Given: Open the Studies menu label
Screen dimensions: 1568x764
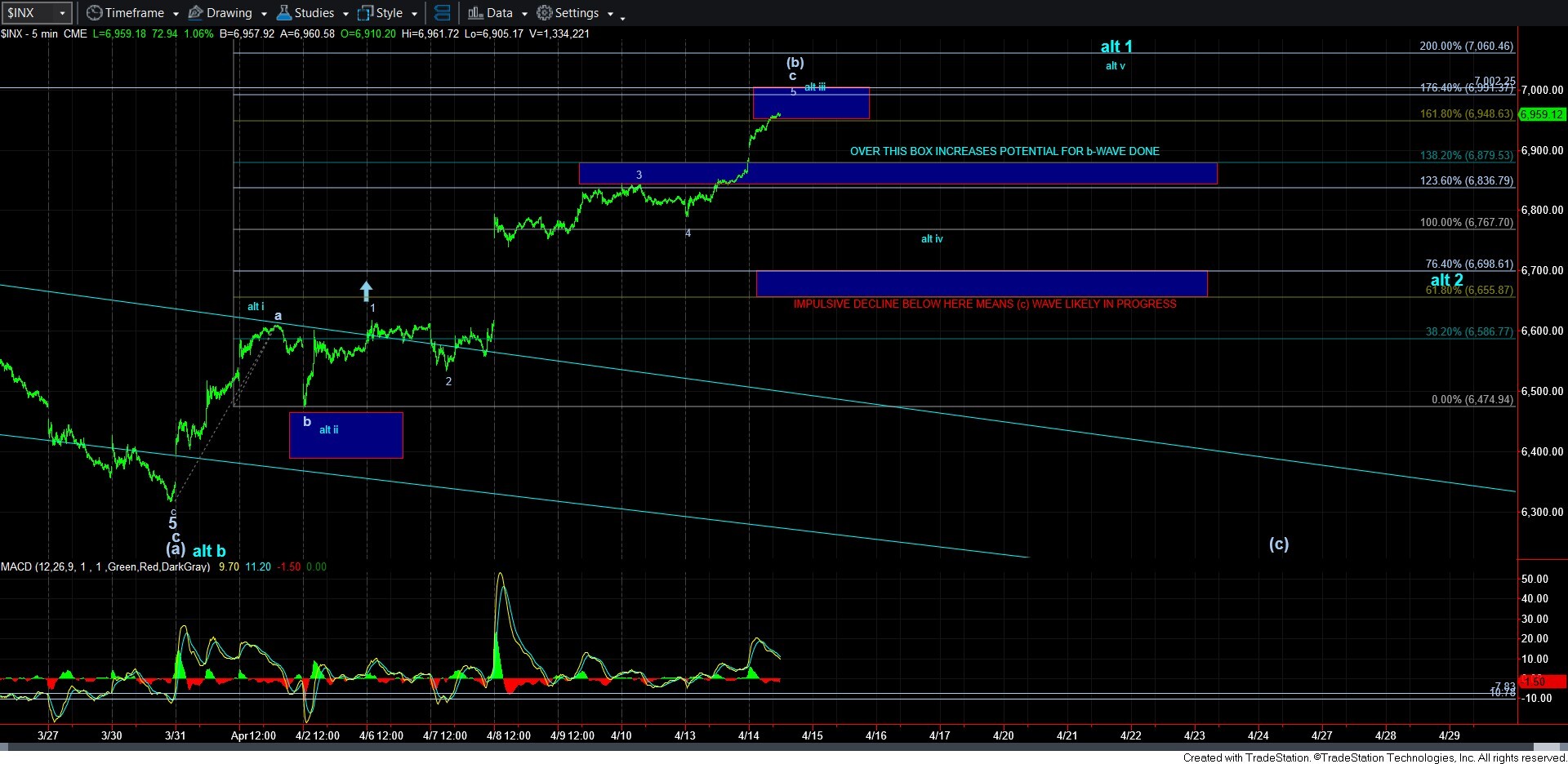Looking at the screenshot, I should (314, 13).
